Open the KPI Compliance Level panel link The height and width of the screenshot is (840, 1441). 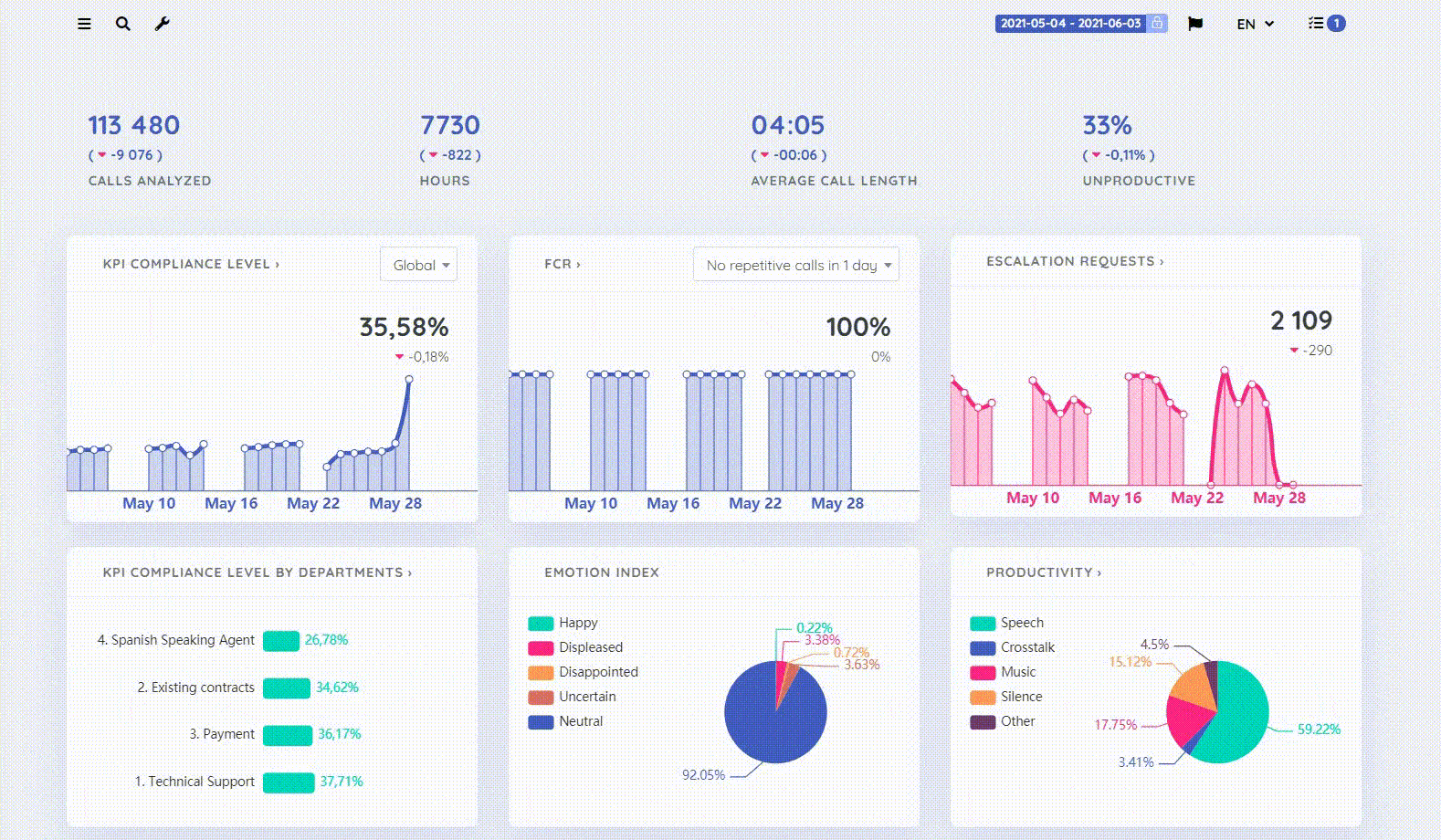(191, 264)
